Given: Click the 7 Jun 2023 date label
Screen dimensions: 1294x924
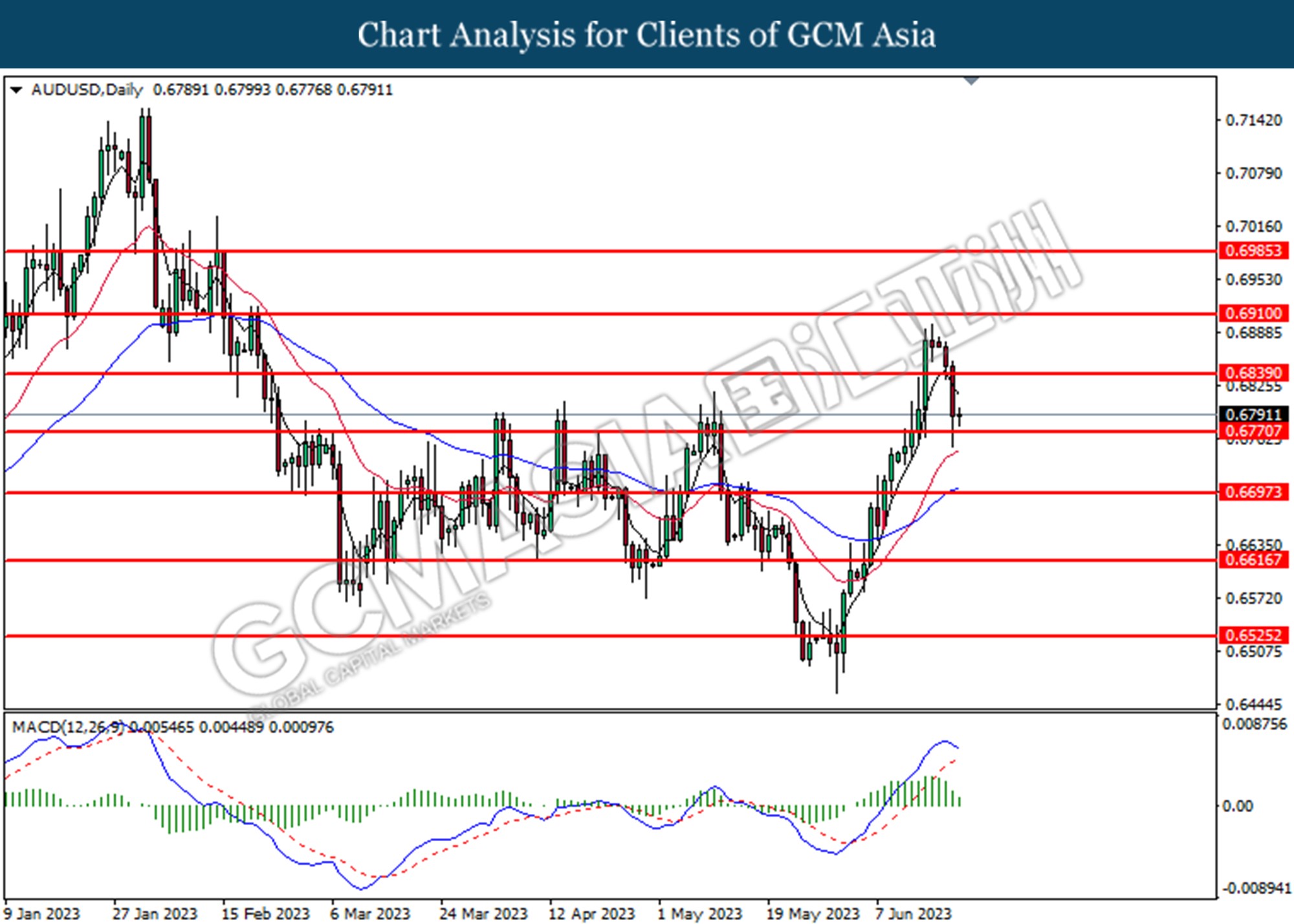Looking at the screenshot, I should point(914,914).
